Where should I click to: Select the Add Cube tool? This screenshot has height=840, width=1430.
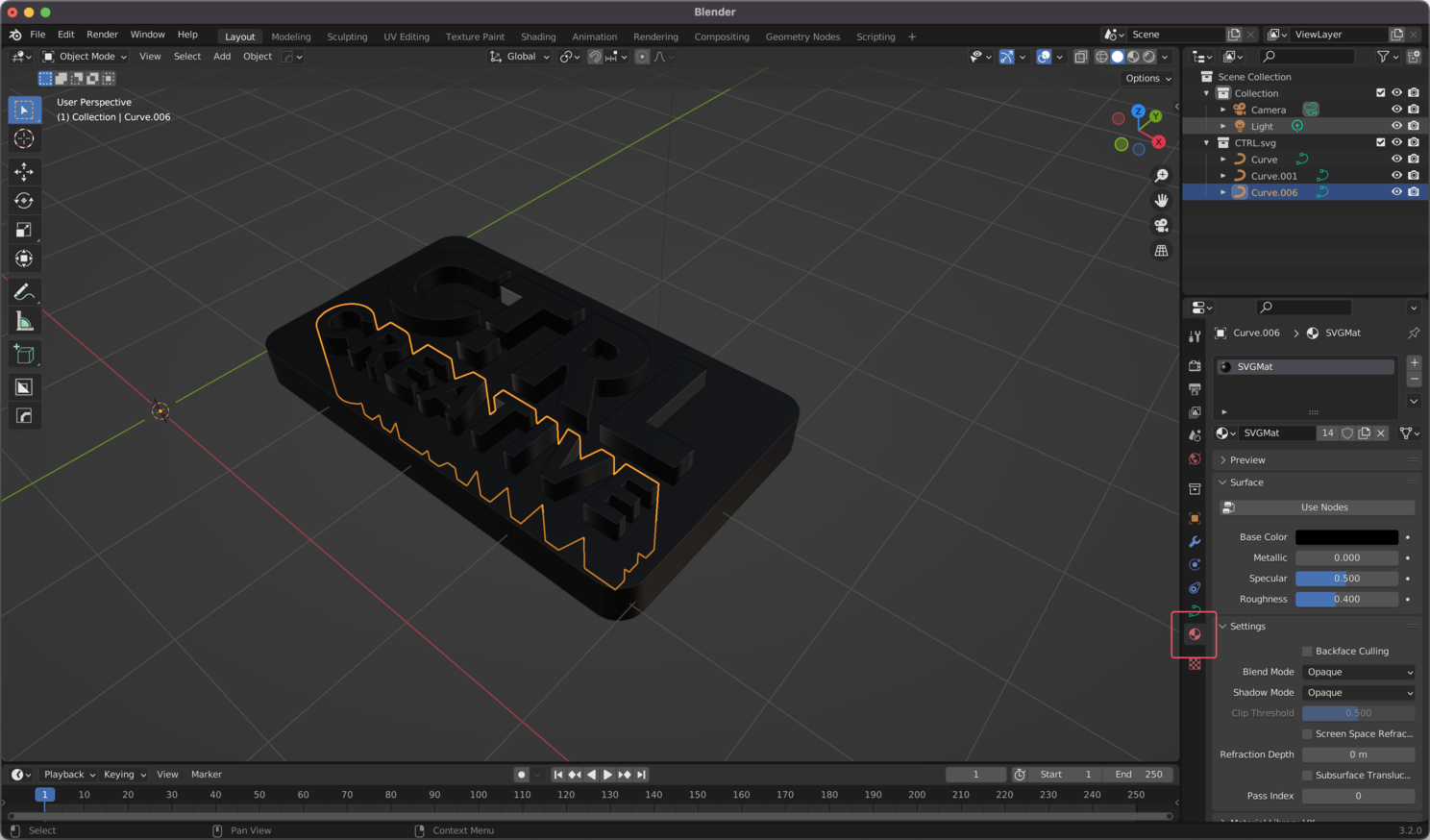coord(24,355)
